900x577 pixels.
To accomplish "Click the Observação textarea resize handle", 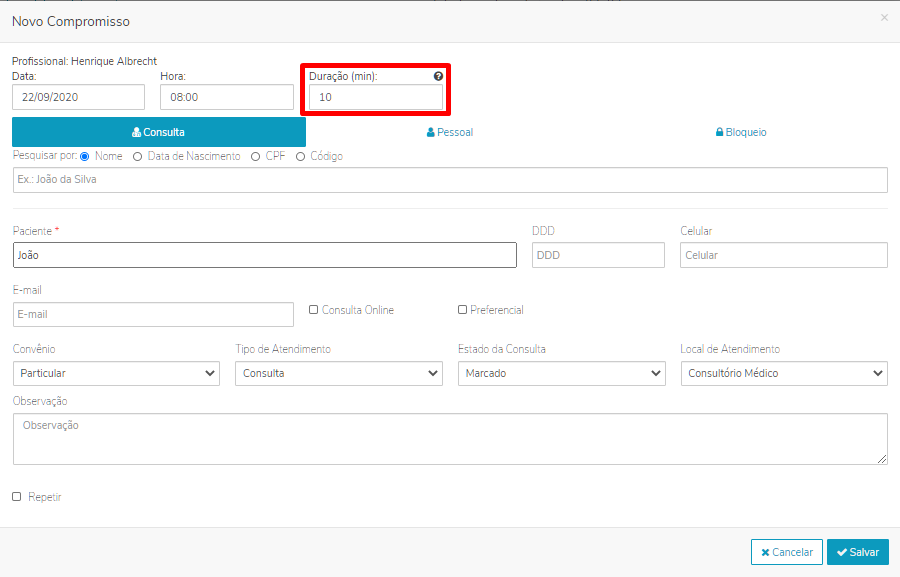I will coord(882,459).
